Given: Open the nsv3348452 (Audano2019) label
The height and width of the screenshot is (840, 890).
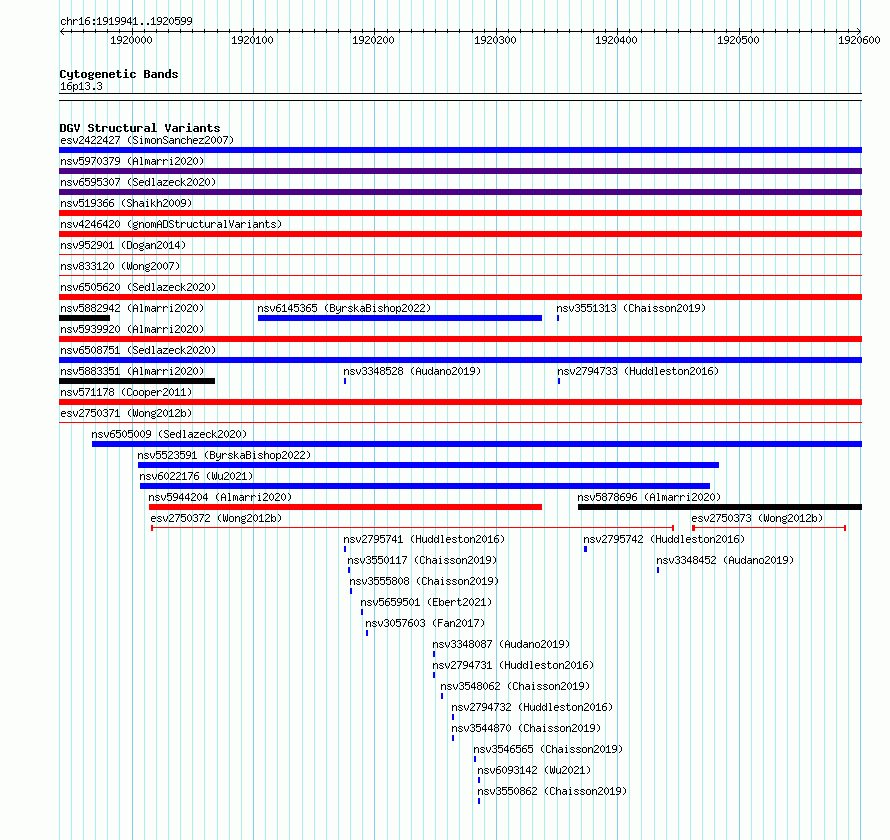Looking at the screenshot, I should pyautogui.click(x=725, y=560).
